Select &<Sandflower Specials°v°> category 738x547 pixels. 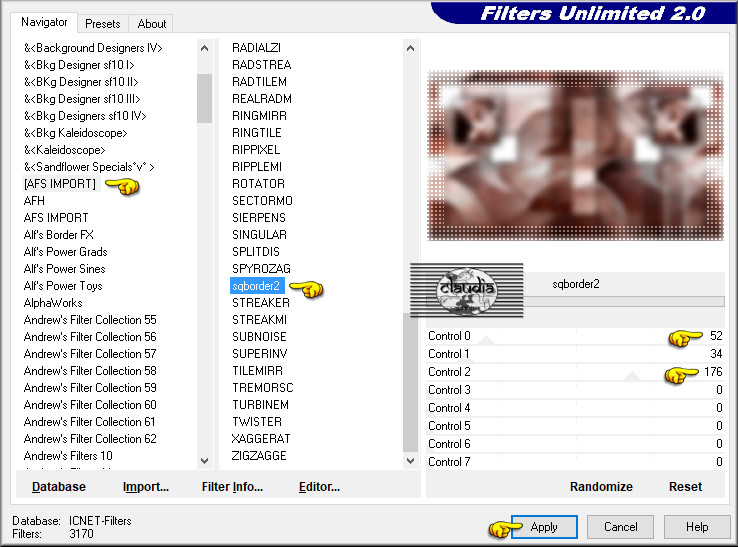[89, 167]
